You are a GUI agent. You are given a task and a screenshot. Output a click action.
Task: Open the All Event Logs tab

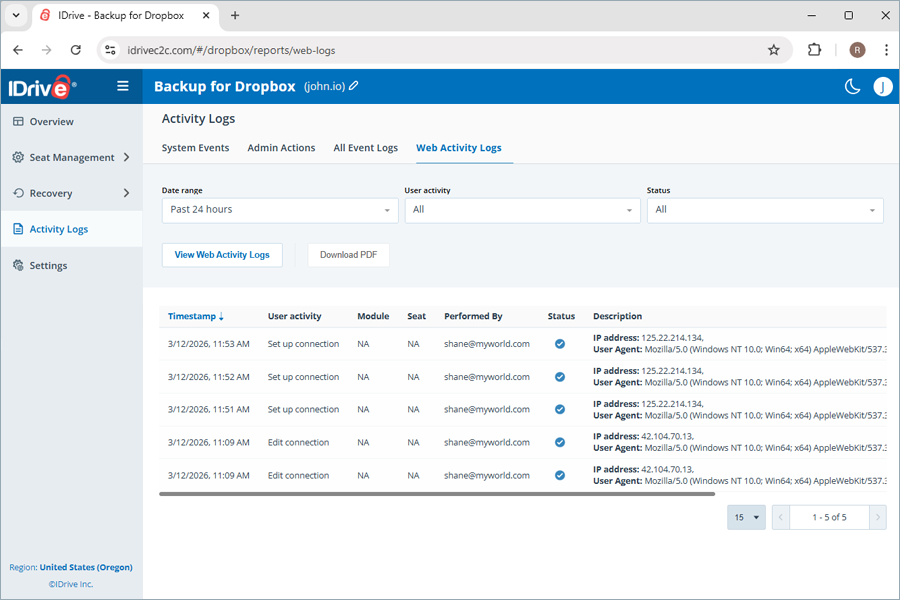point(365,147)
